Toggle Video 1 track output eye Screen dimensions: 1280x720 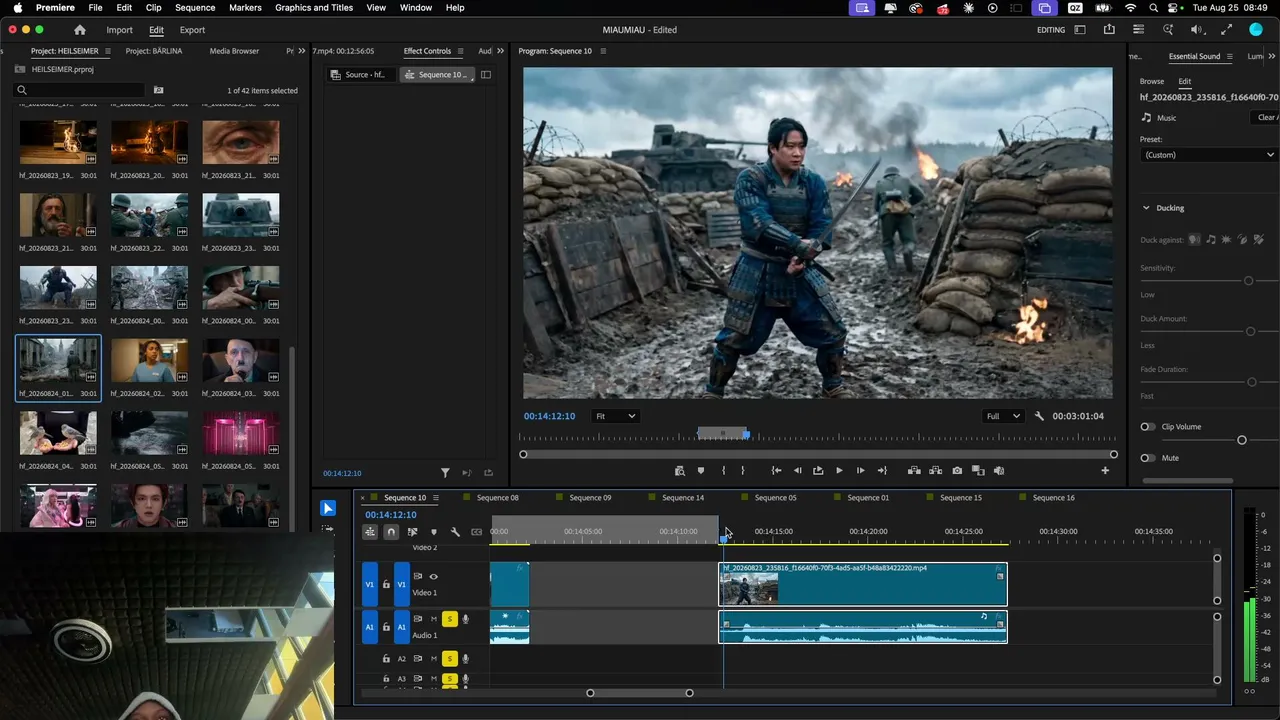[x=433, y=576]
